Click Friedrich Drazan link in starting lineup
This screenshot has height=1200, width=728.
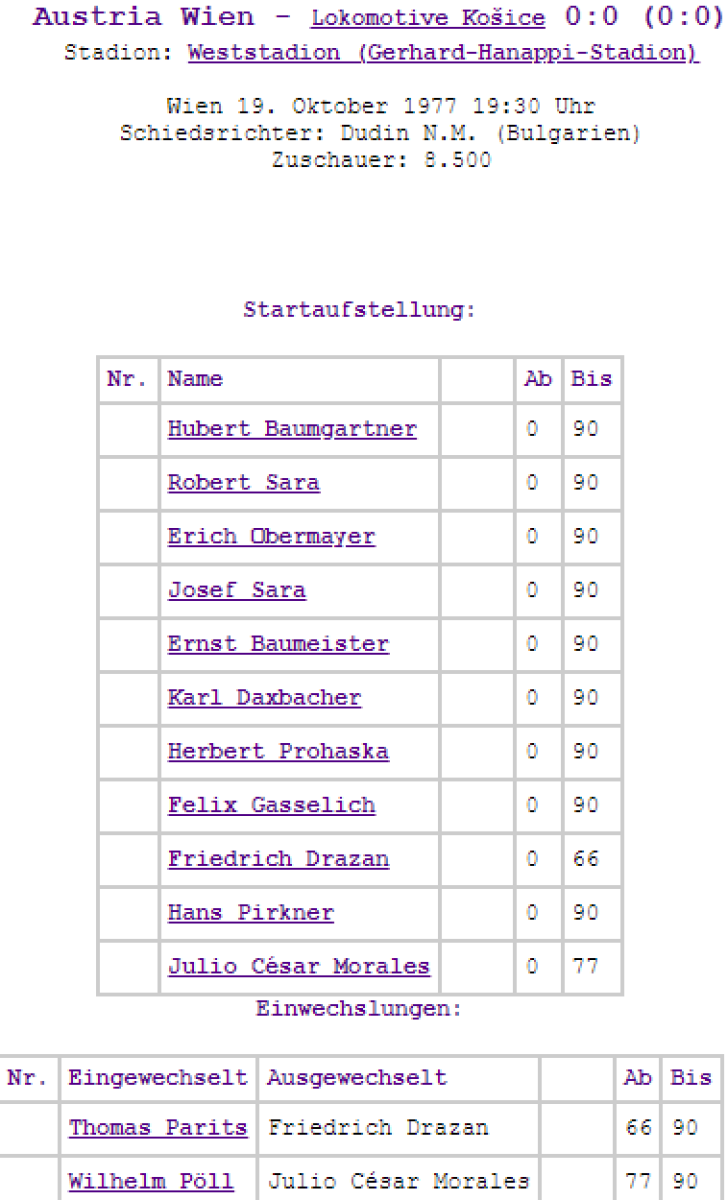(278, 859)
